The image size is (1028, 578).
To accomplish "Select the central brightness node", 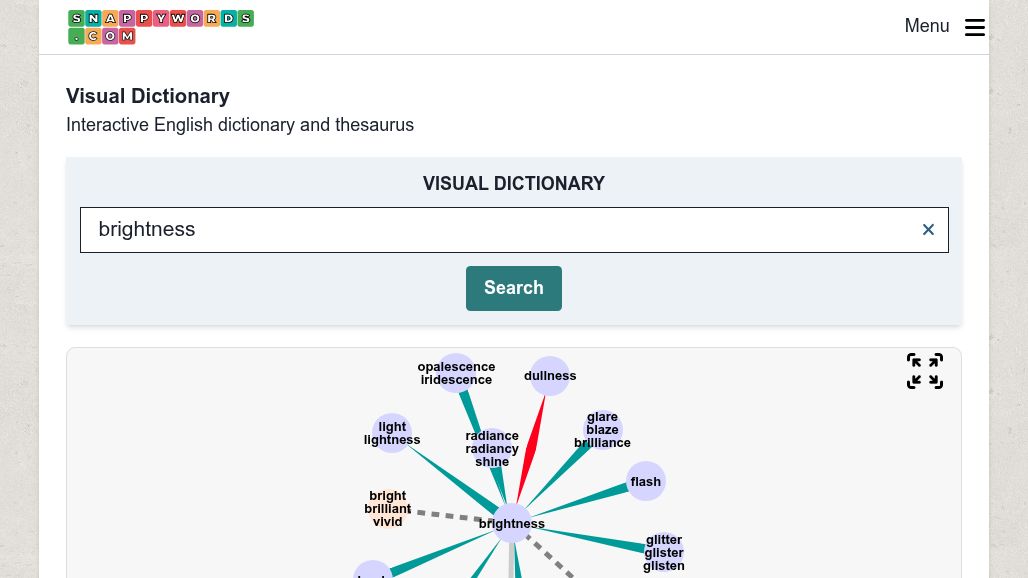I will pos(512,523).
